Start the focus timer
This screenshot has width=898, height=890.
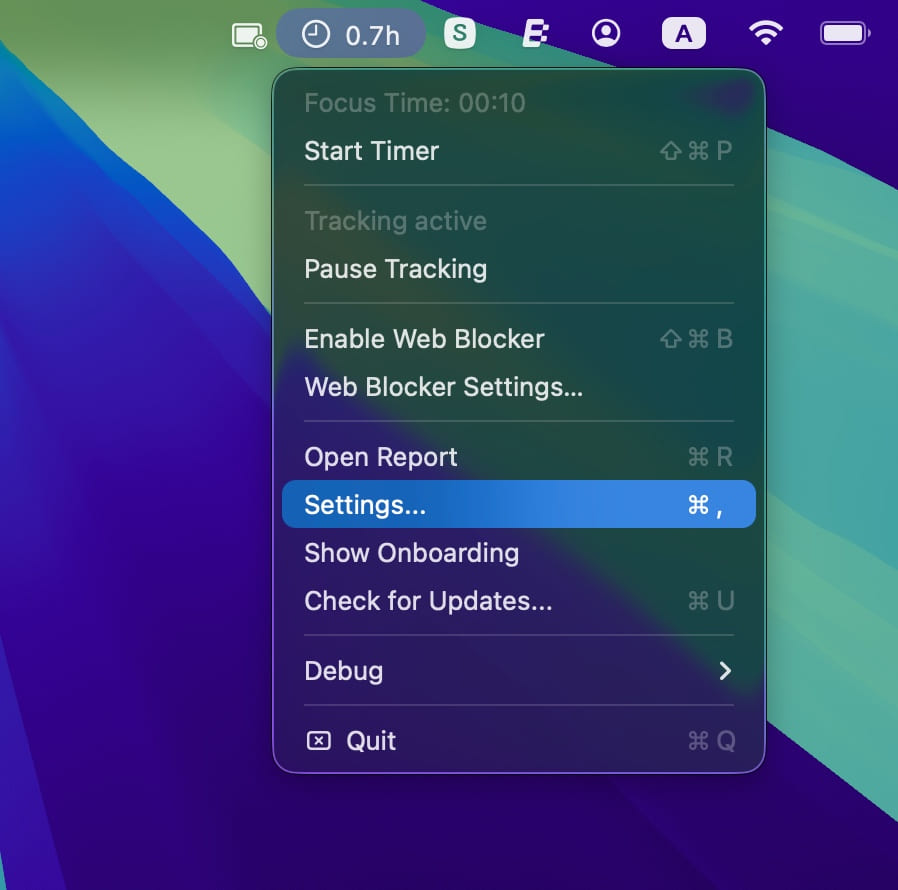(x=371, y=151)
